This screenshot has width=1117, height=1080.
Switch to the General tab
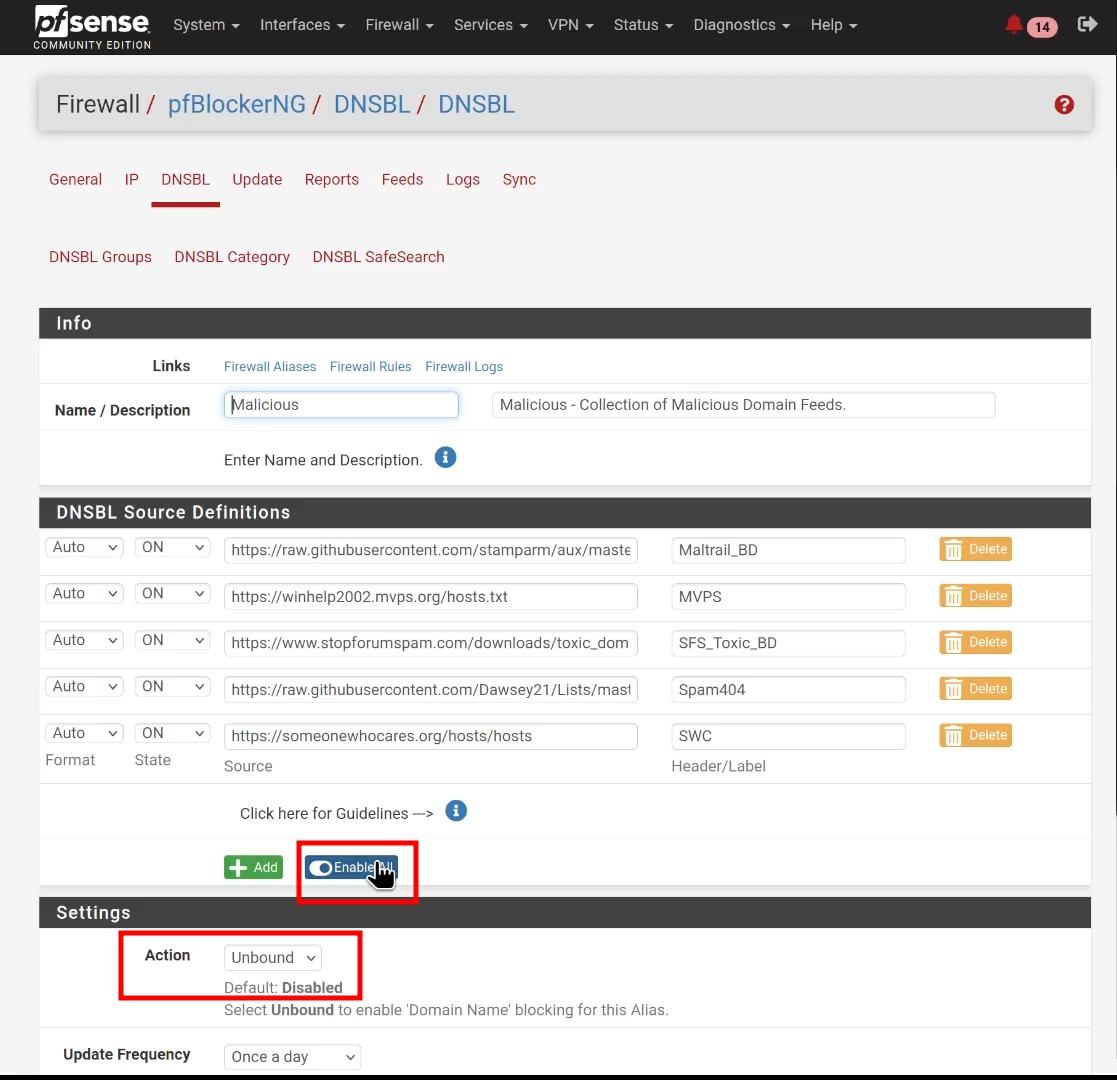pyautogui.click(x=76, y=180)
